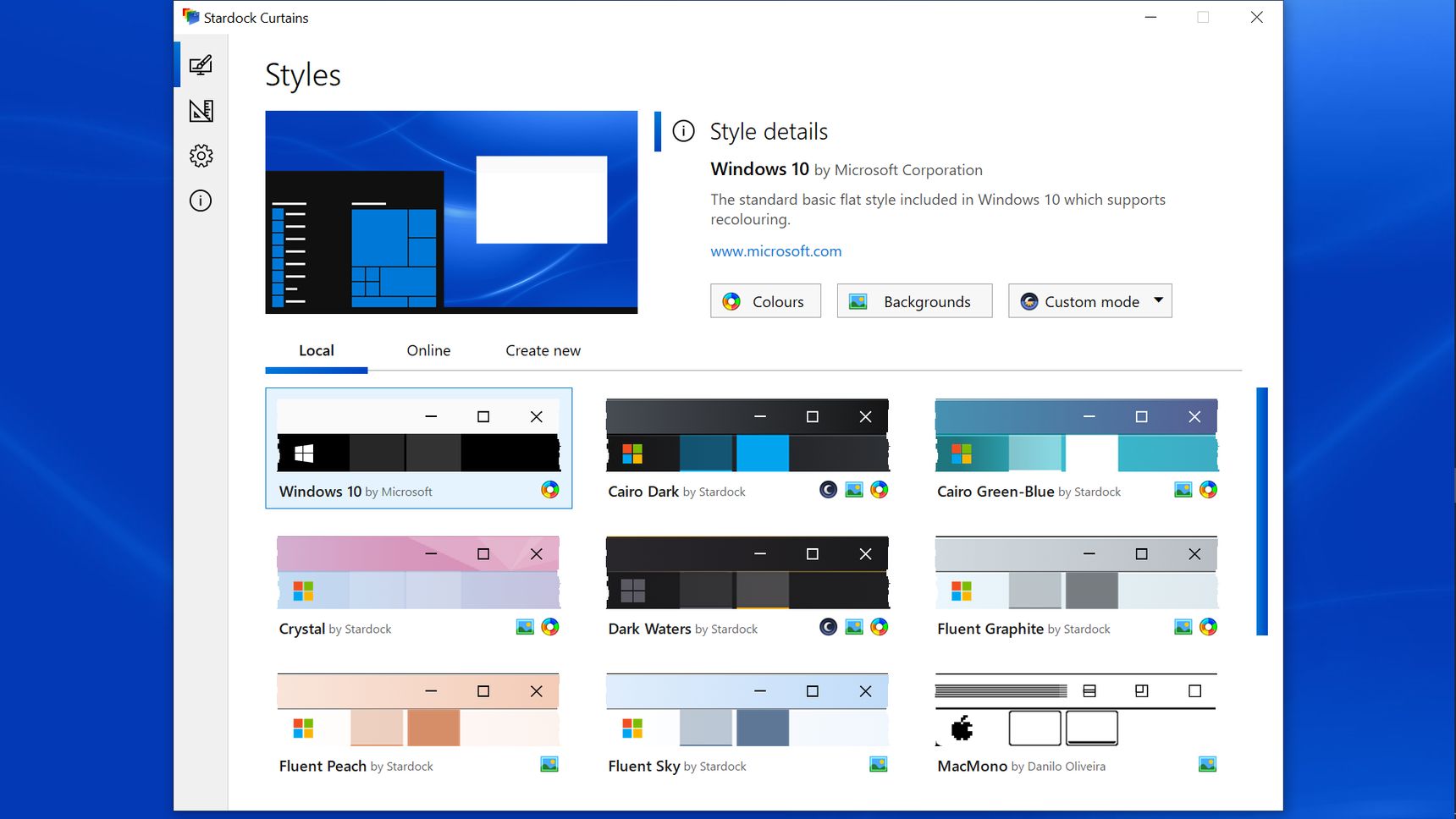This screenshot has height=819, width=1456.
Task: Open the Styles page sidebar icon
Action: point(201,65)
